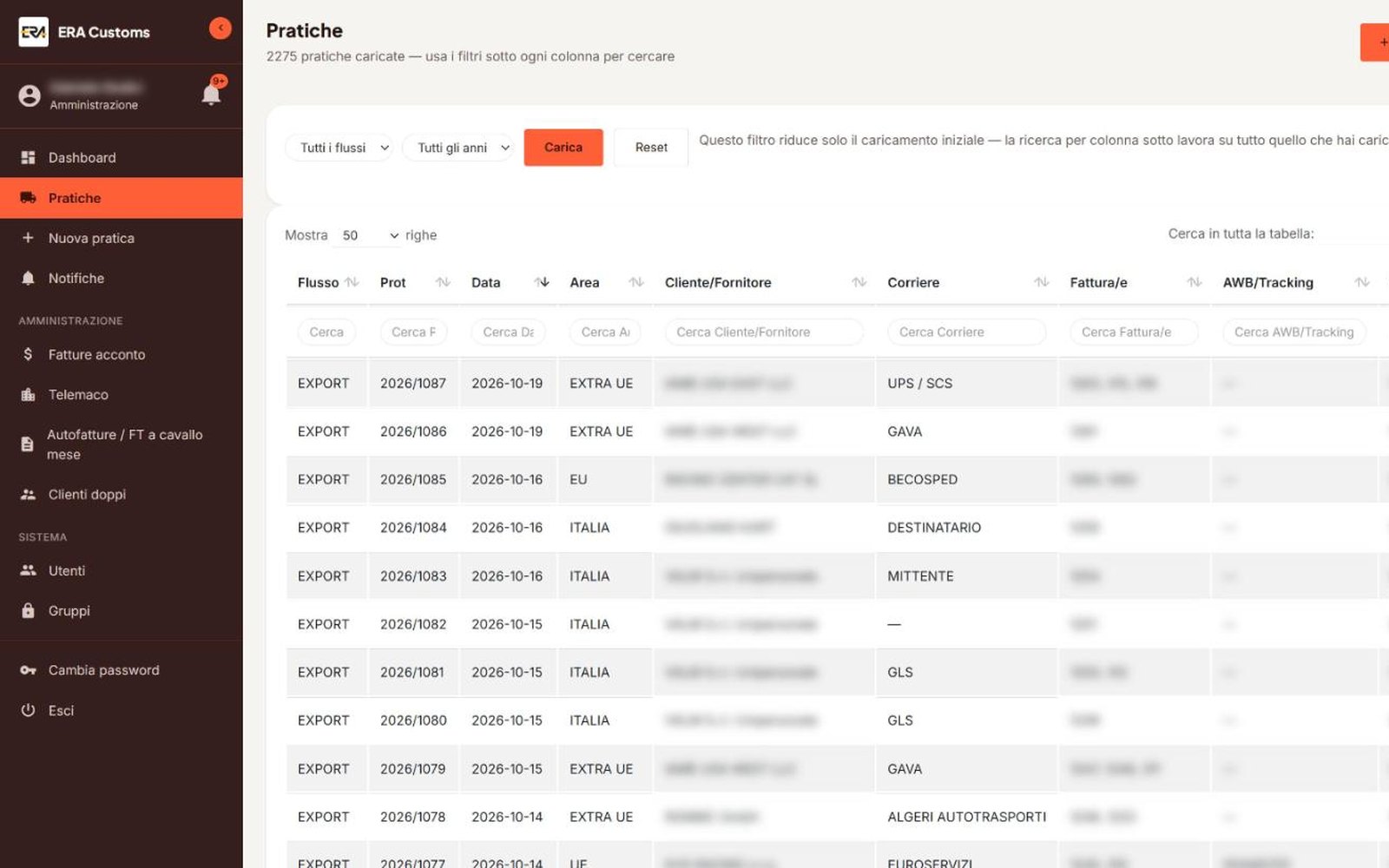
Task: Collapse the sidebar with the orange arrow
Action: click(x=221, y=29)
